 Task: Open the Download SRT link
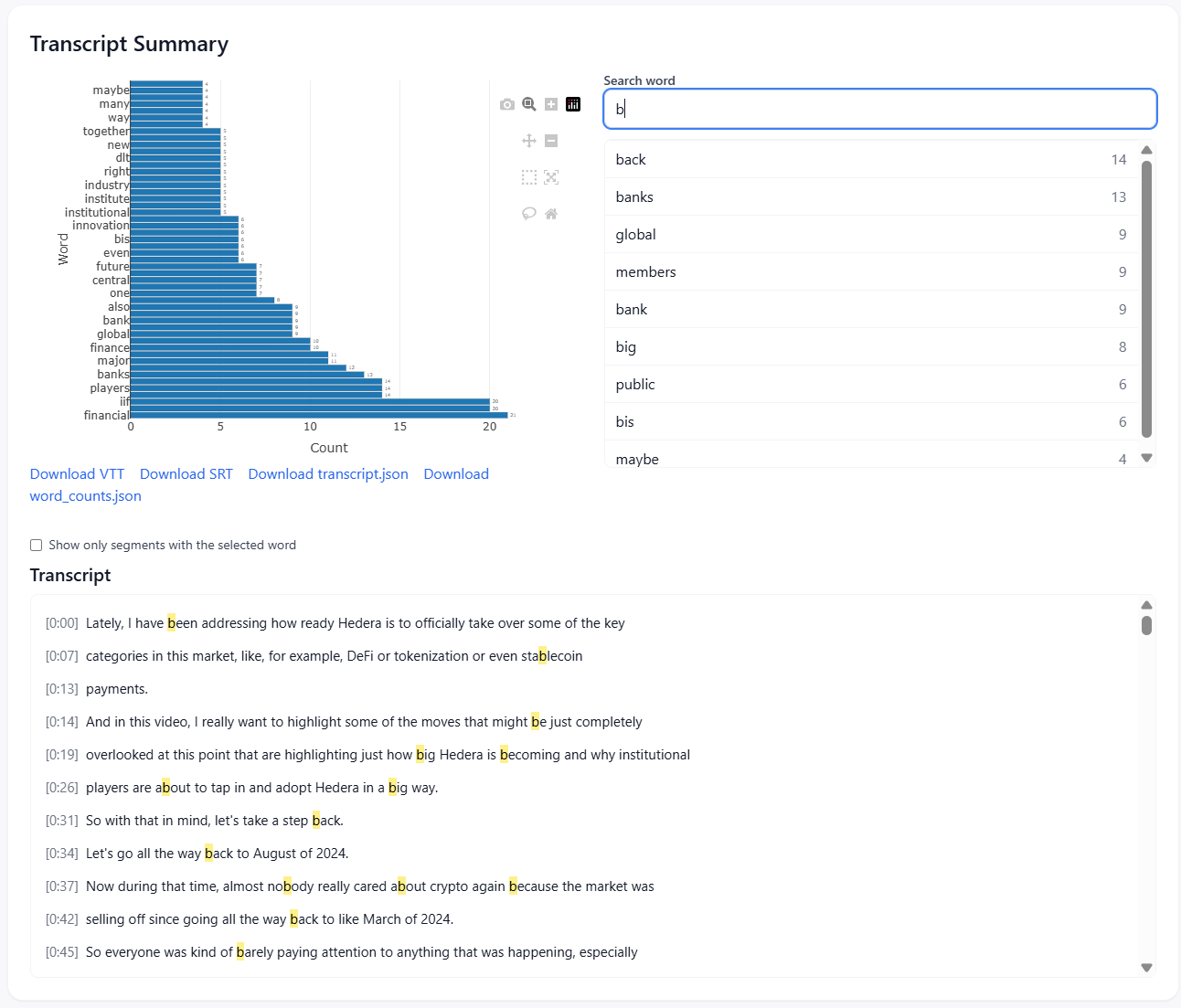click(x=186, y=473)
